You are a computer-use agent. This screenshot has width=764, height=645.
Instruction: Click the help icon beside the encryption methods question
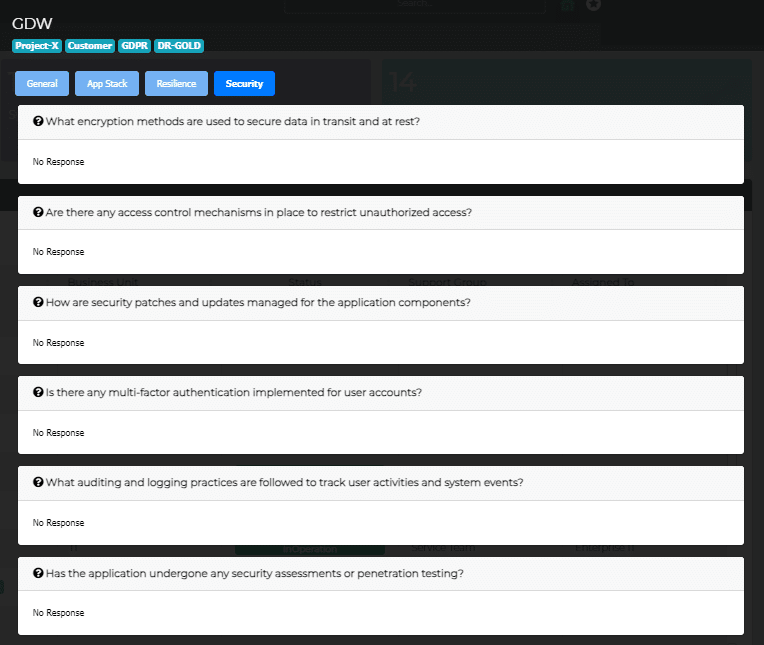(x=38, y=122)
